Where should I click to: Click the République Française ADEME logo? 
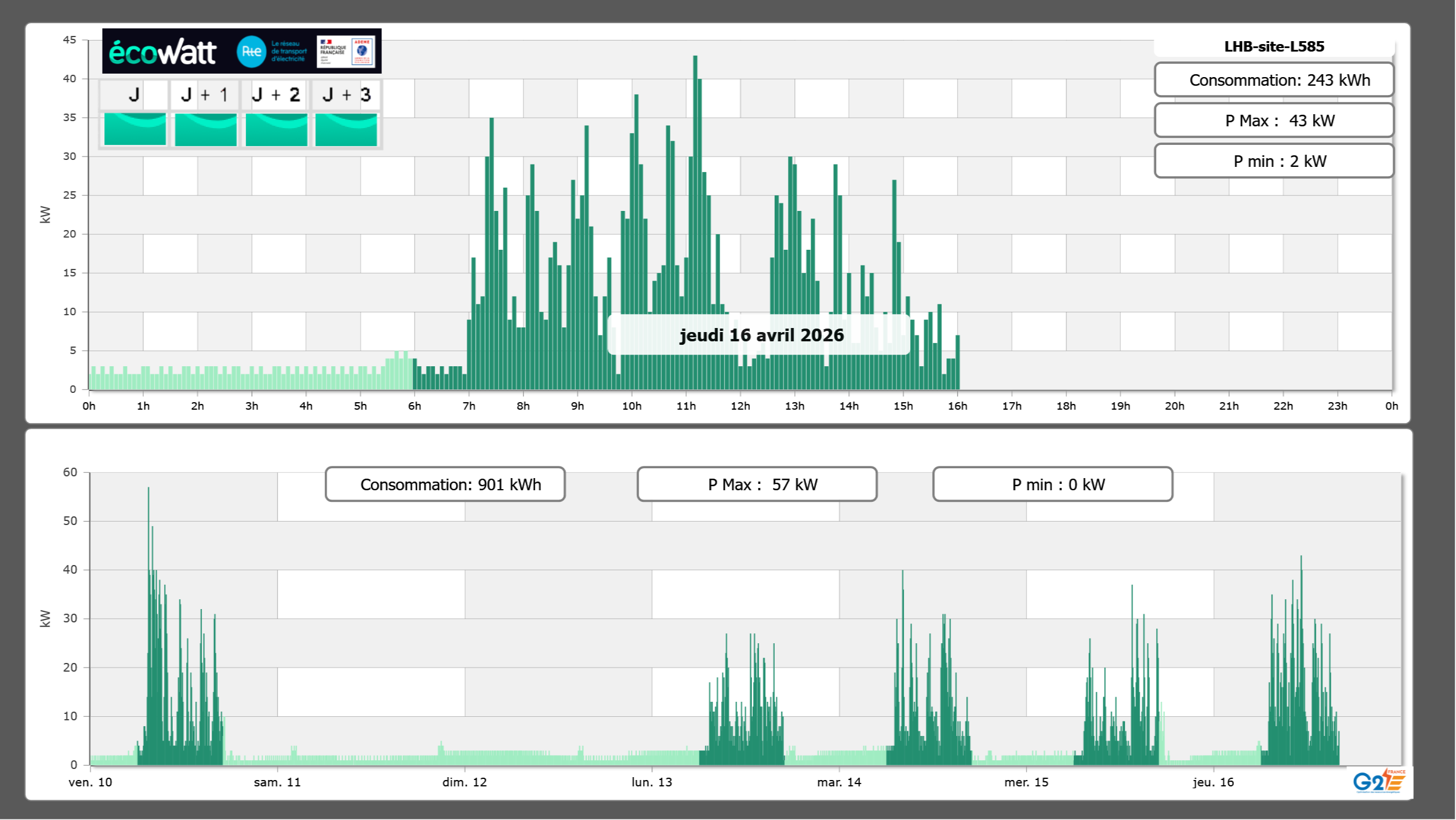(346, 52)
